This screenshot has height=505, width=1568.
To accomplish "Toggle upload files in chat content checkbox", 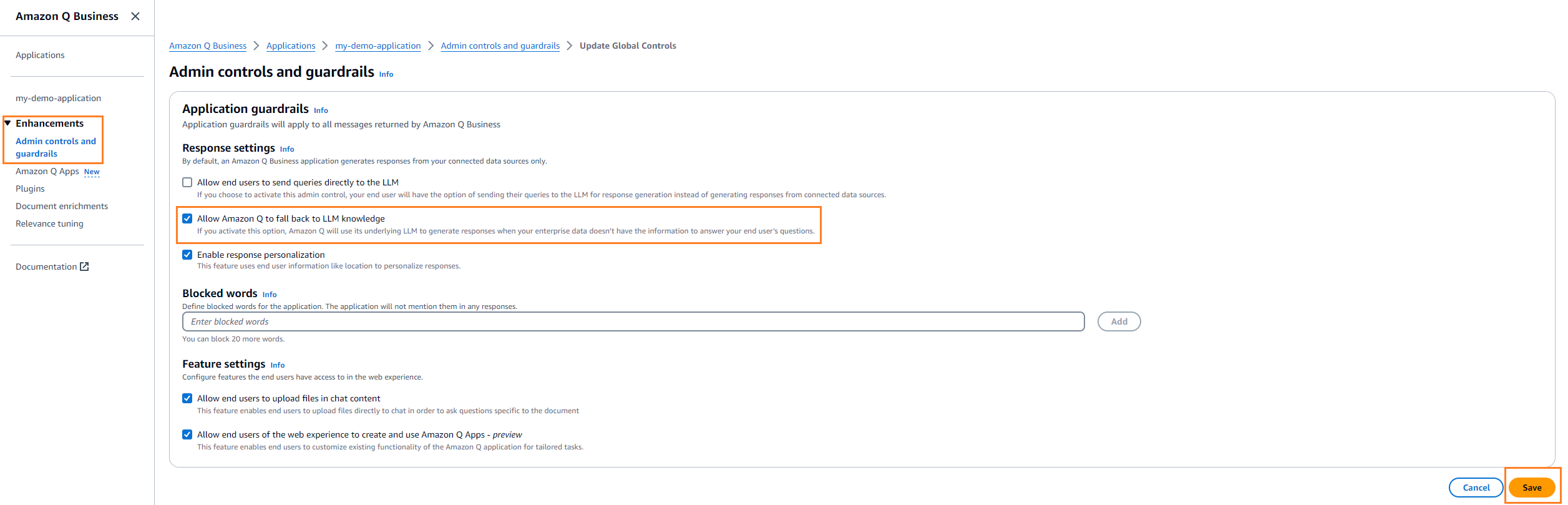I will pyautogui.click(x=187, y=398).
